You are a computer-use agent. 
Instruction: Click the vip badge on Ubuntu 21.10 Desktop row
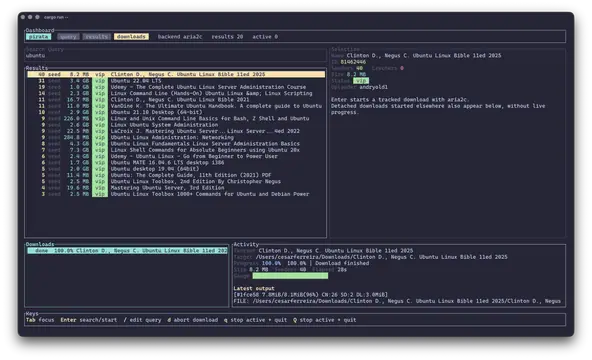pyautogui.click(x=100, y=112)
